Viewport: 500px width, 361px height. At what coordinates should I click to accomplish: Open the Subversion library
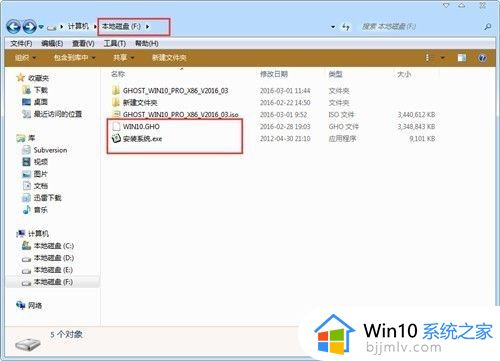coord(50,150)
